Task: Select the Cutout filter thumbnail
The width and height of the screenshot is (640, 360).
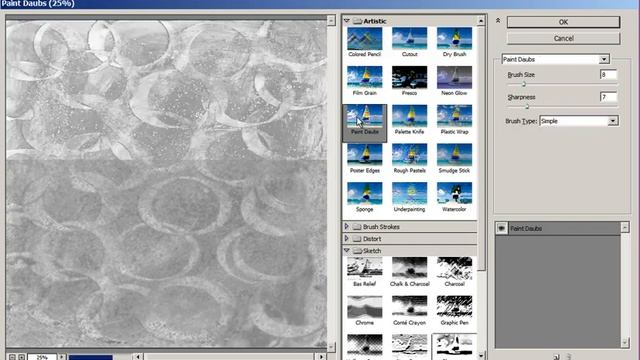Action: point(409,39)
